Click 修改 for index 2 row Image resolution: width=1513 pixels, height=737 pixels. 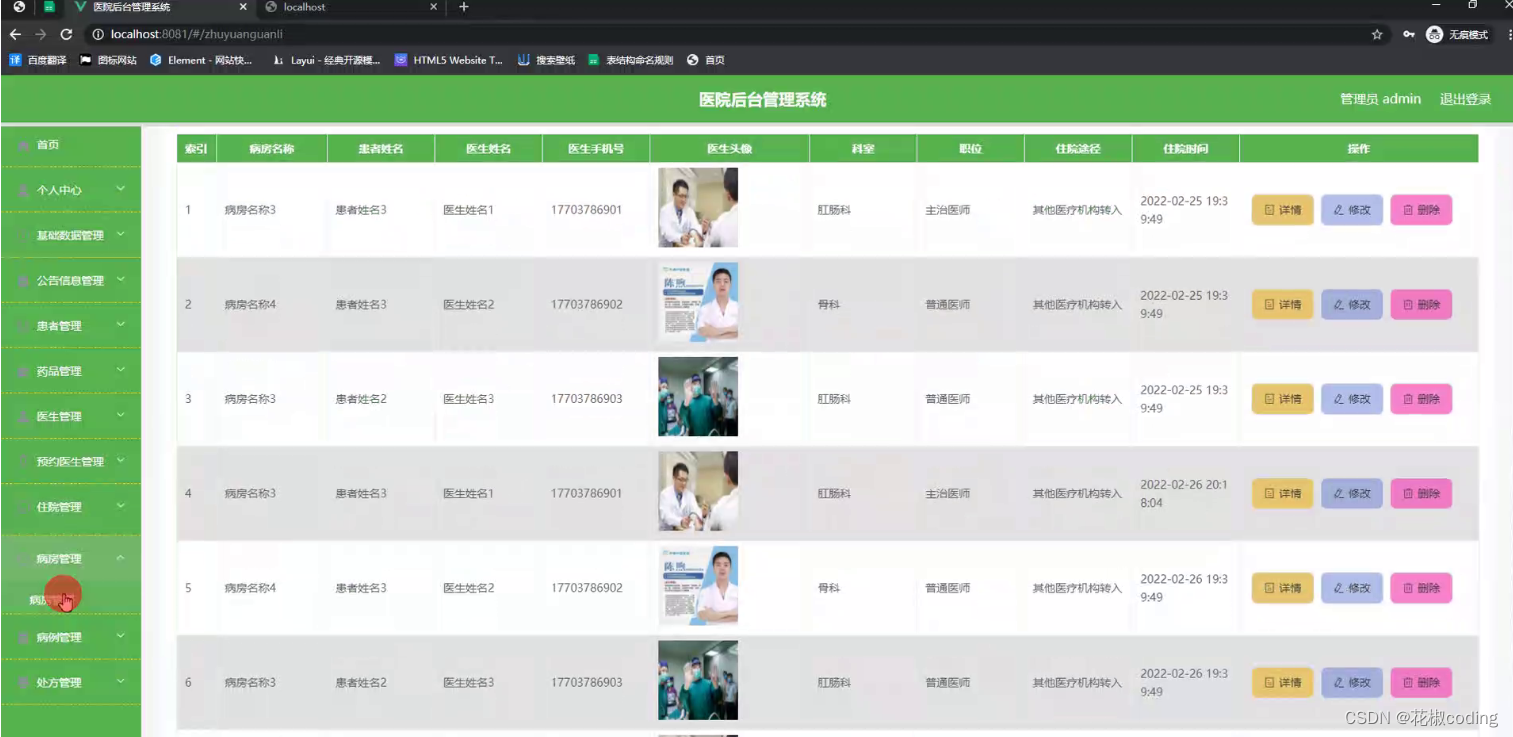pyautogui.click(x=1352, y=305)
